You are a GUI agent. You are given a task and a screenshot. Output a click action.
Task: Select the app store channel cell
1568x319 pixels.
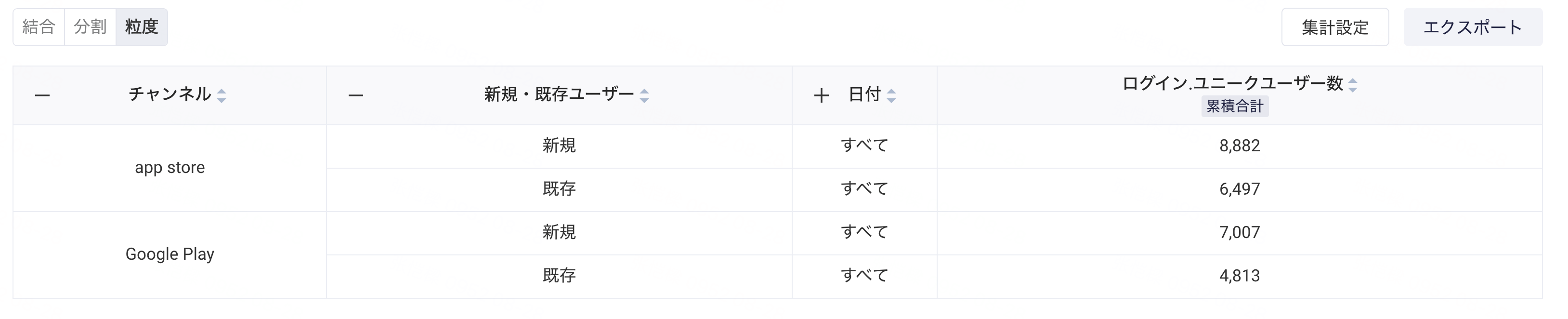(x=170, y=168)
